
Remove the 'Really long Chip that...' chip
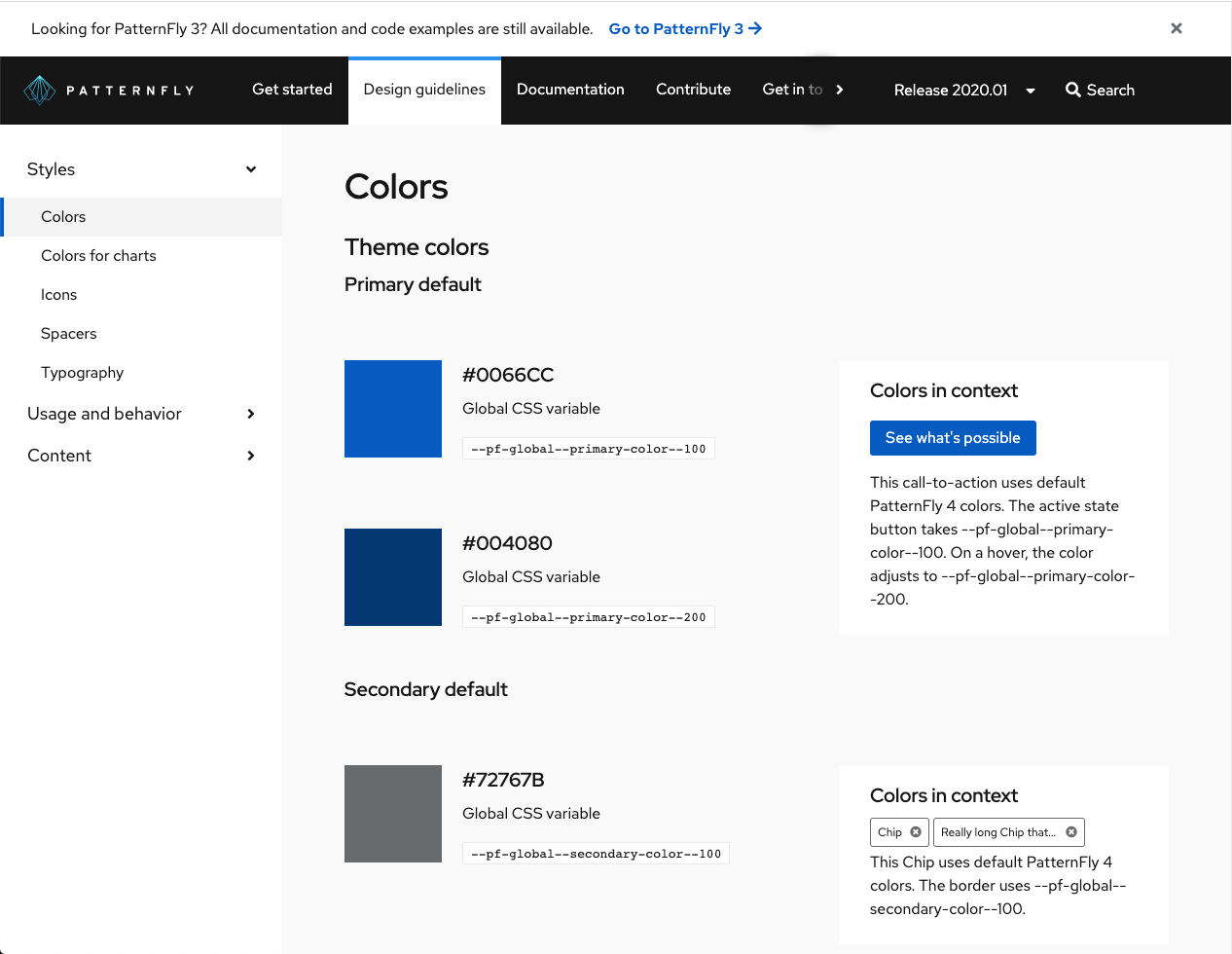pos(1071,832)
